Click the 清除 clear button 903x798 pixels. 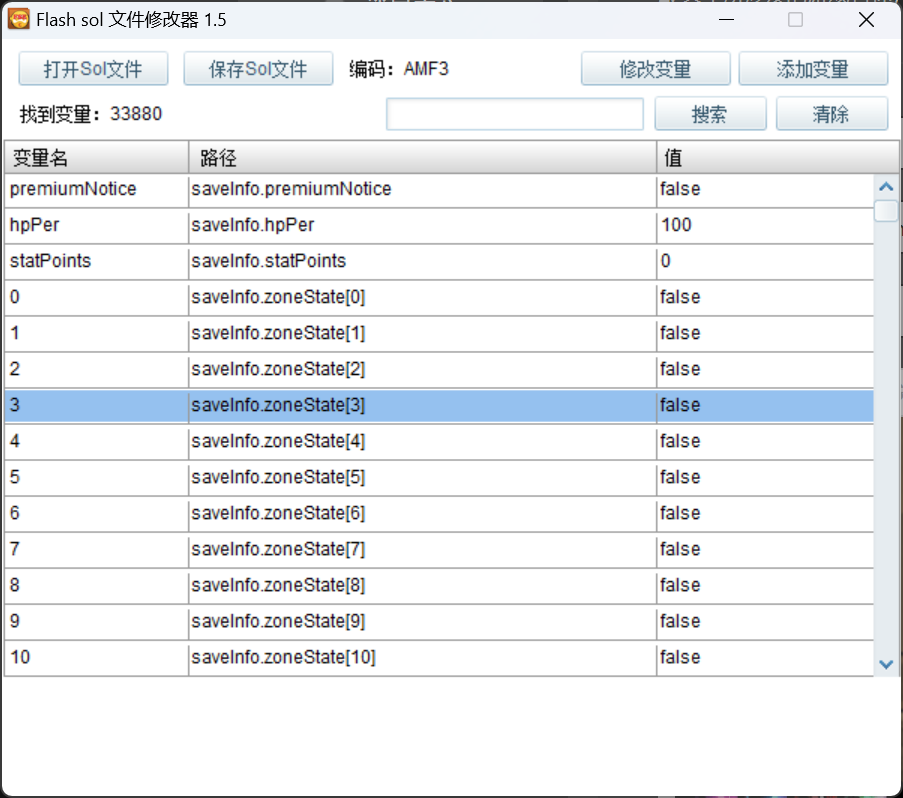(x=831, y=114)
